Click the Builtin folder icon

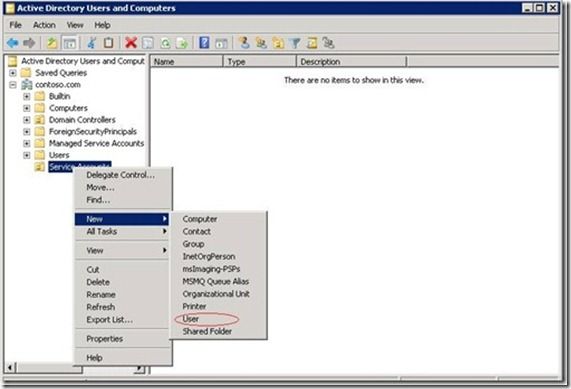pos(40,96)
